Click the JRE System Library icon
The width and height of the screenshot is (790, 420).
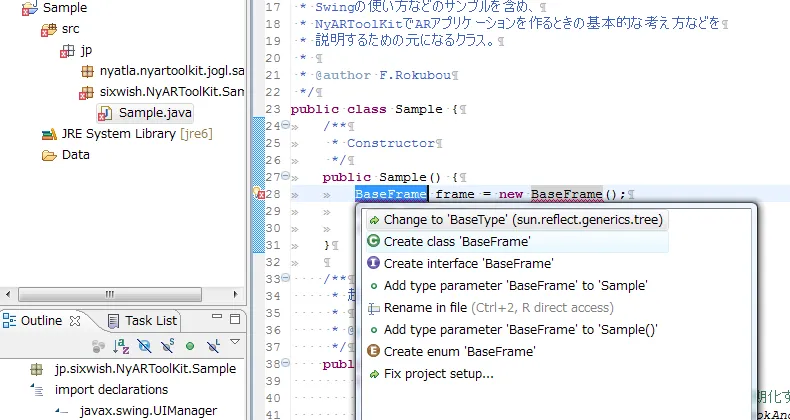49,134
